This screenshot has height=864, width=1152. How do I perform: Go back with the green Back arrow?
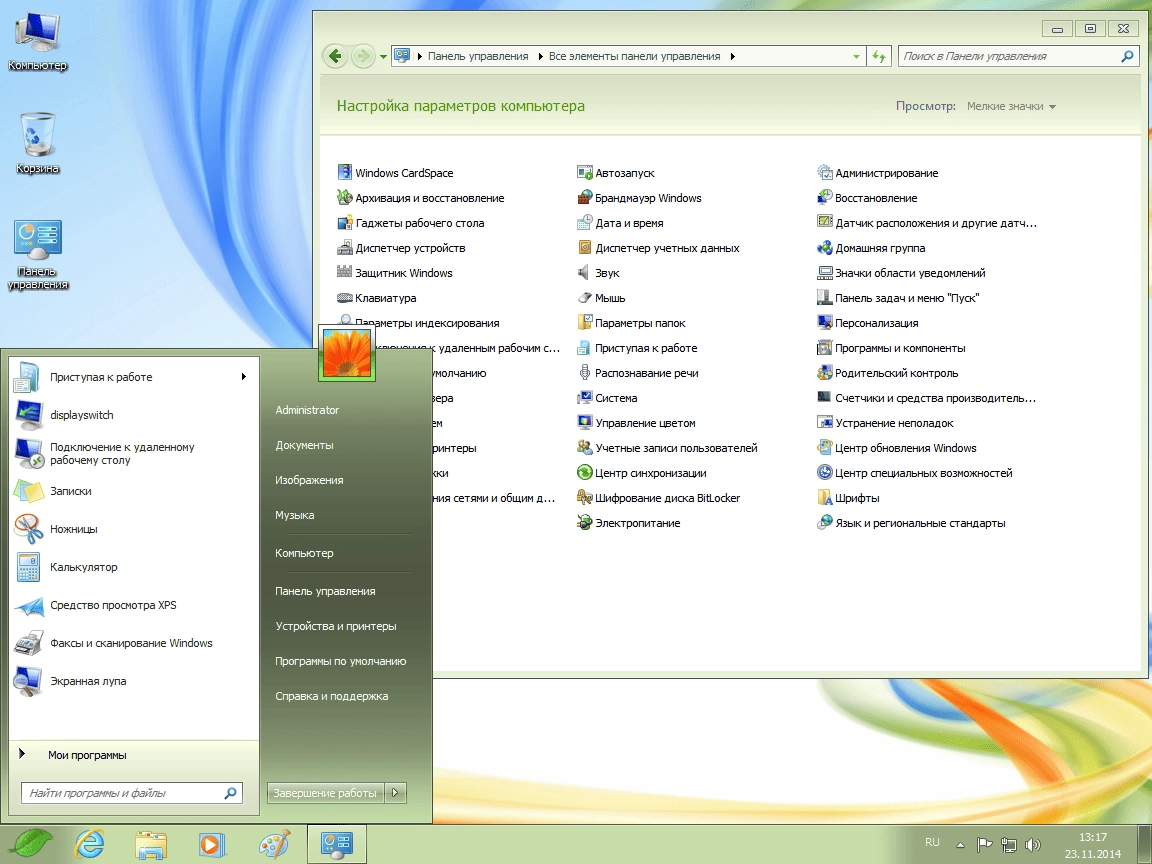tap(335, 56)
